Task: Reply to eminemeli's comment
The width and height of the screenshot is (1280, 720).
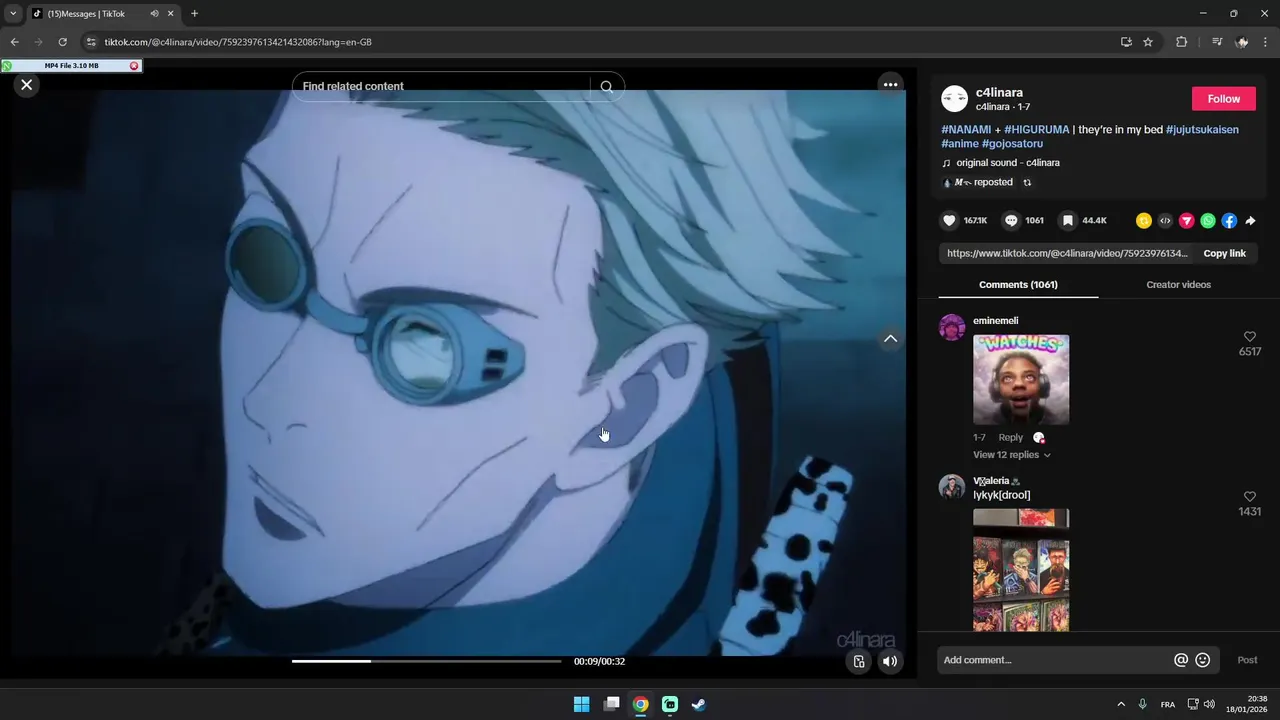Action: (x=1010, y=438)
